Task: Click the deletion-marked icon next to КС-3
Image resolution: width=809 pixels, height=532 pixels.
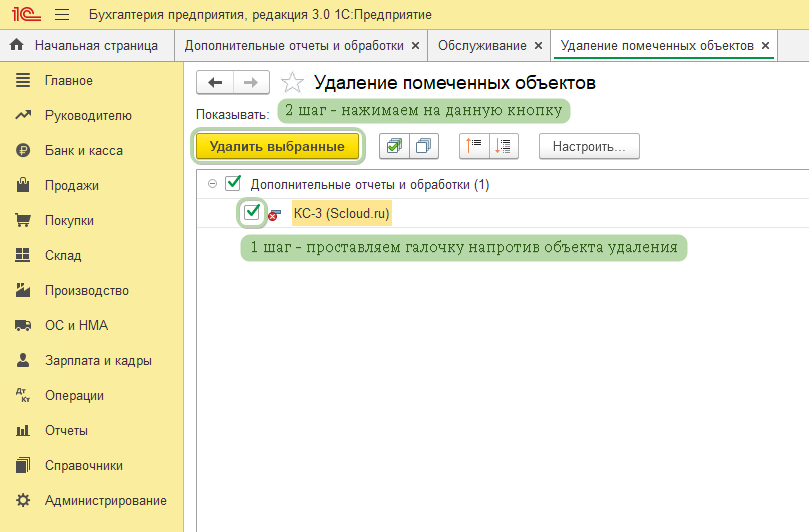Action: tap(274, 215)
